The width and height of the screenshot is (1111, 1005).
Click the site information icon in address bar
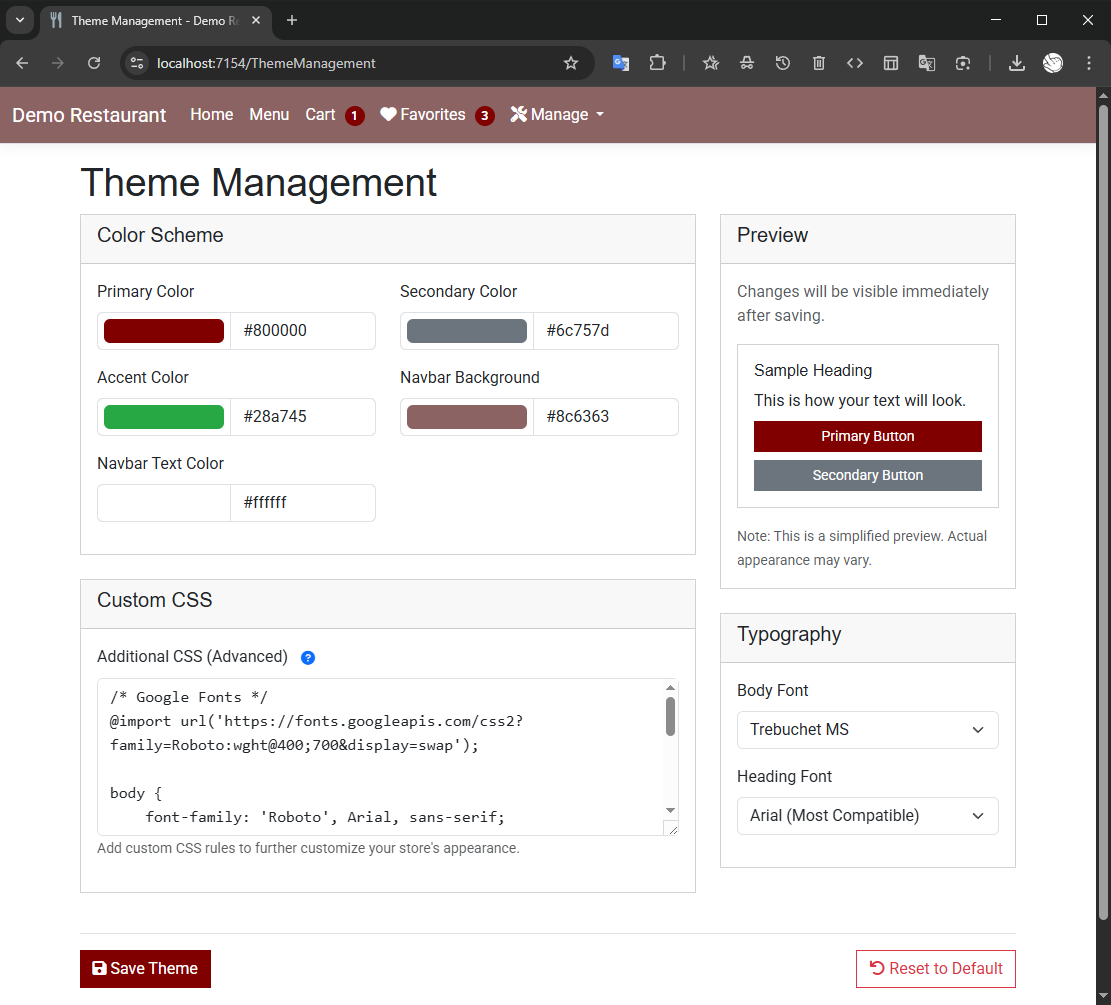click(137, 63)
